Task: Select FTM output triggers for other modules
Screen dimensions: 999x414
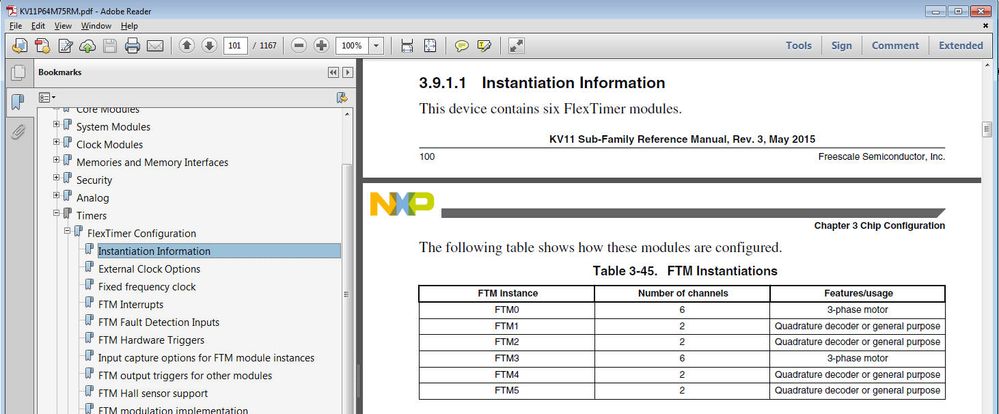Action: point(185,376)
